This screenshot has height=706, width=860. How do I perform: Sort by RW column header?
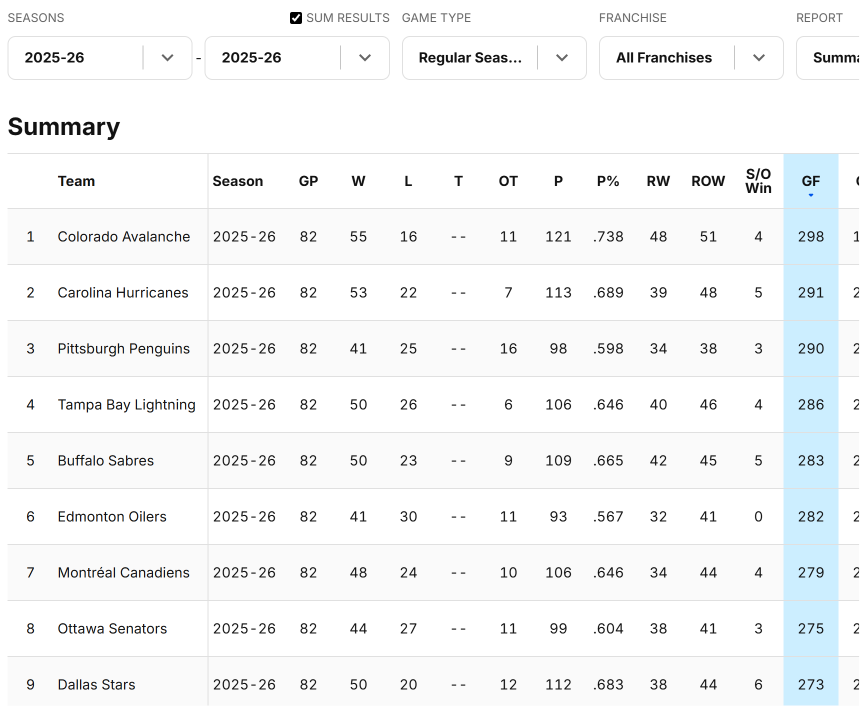click(x=658, y=181)
